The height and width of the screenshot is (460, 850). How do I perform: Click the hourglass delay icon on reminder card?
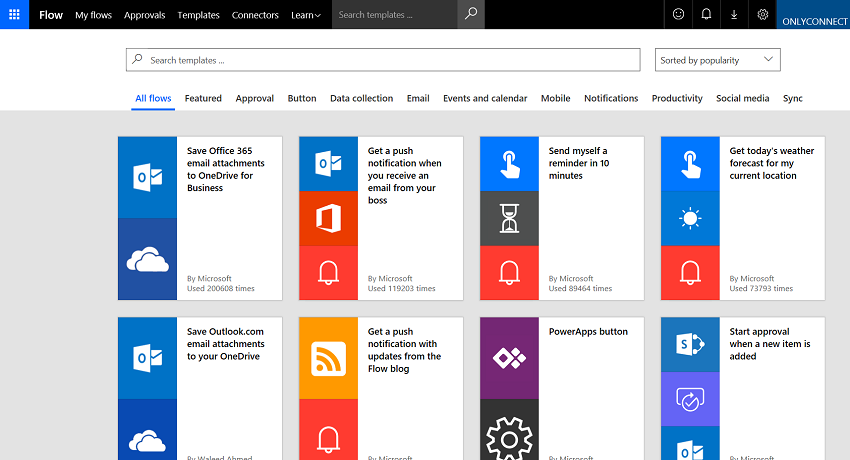coord(510,218)
